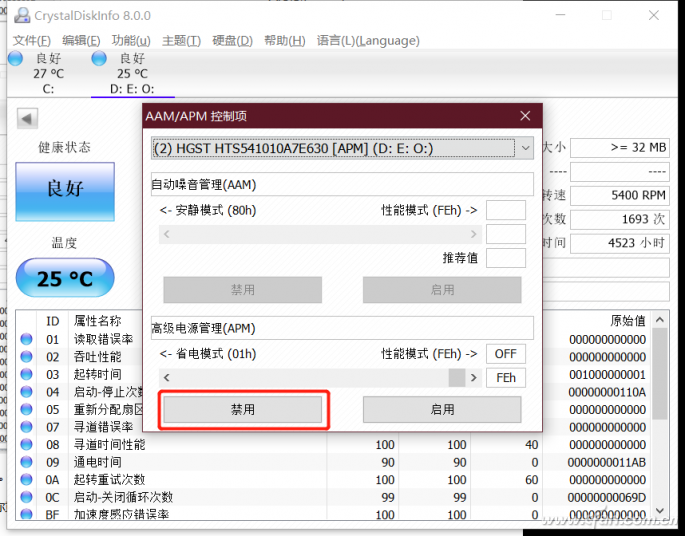
Task: Click the attribute list scrollbar down arrow
Action: (660, 510)
